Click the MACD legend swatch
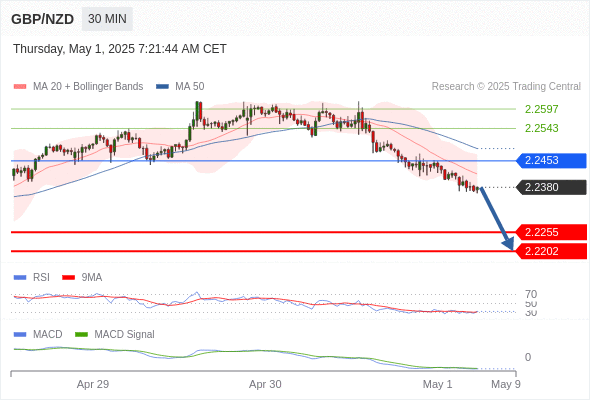Screen dimensions: 590x400 pos(20,335)
